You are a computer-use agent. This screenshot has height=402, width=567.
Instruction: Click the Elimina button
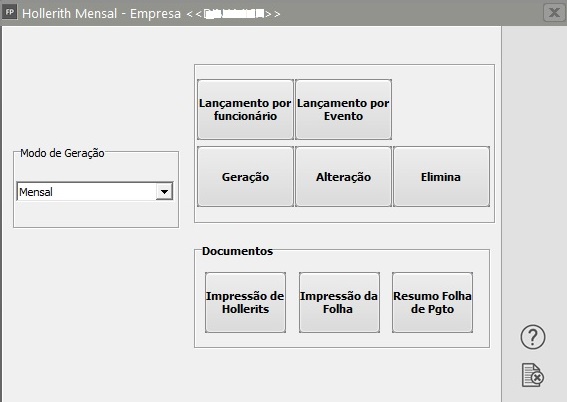(441, 177)
